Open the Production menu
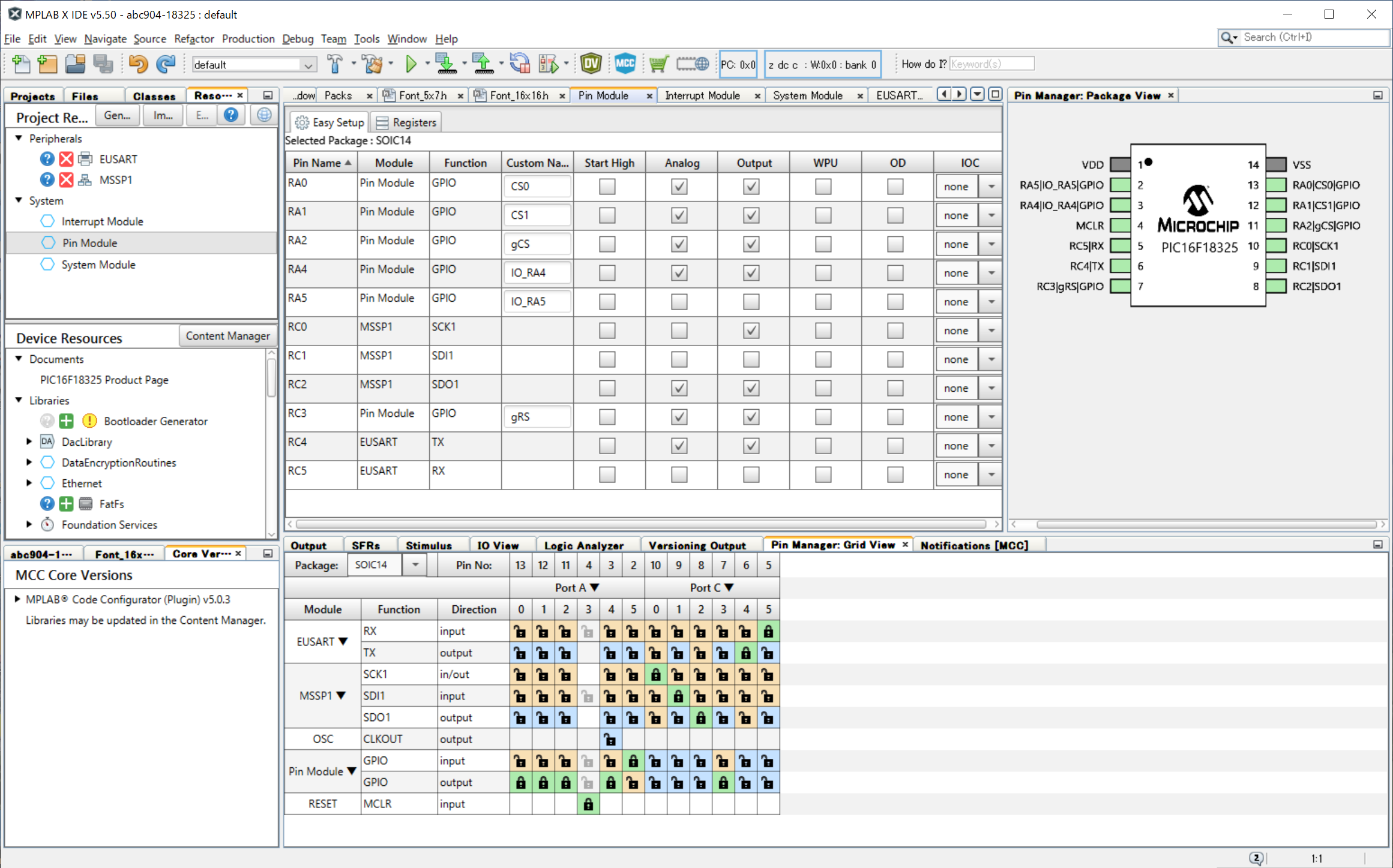This screenshot has width=1393, height=868. [x=248, y=39]
